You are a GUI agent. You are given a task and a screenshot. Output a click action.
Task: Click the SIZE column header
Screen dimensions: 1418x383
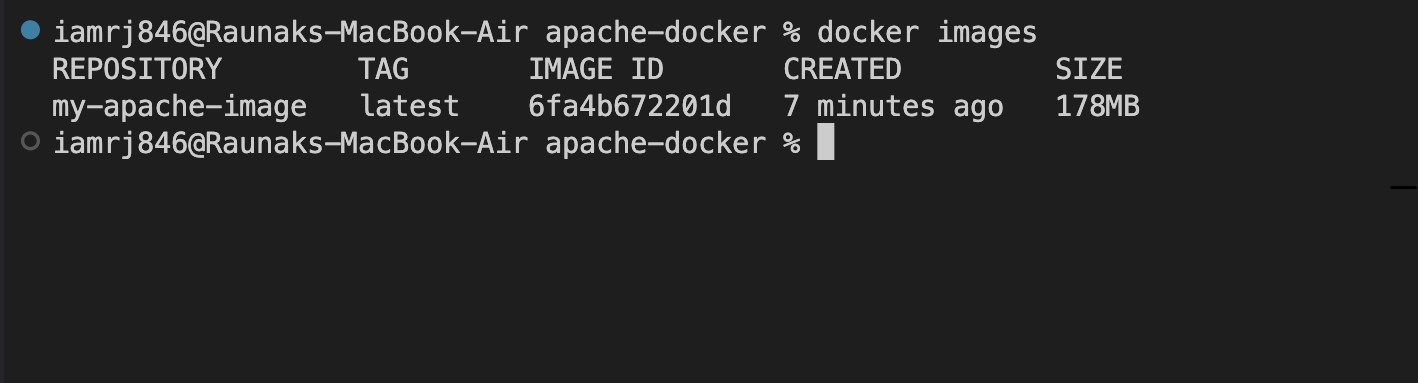(x=1089, y=69)
